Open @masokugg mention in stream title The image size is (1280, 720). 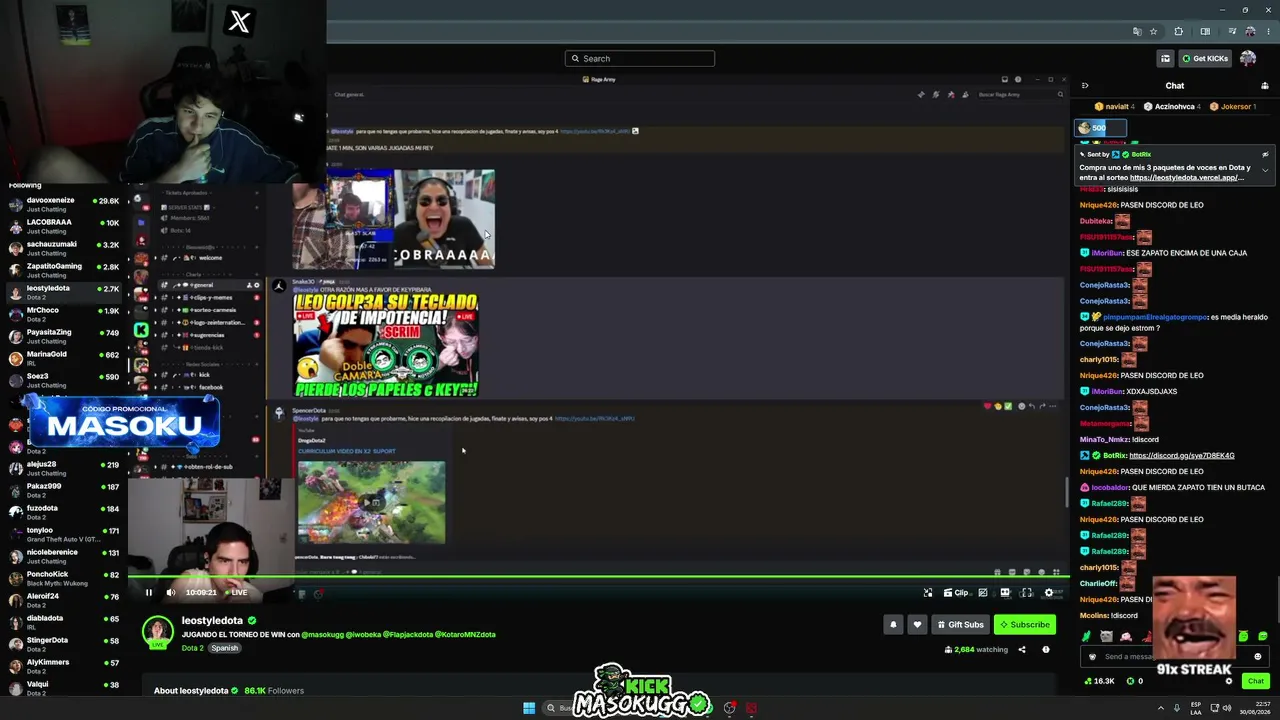tap(322, 635)
